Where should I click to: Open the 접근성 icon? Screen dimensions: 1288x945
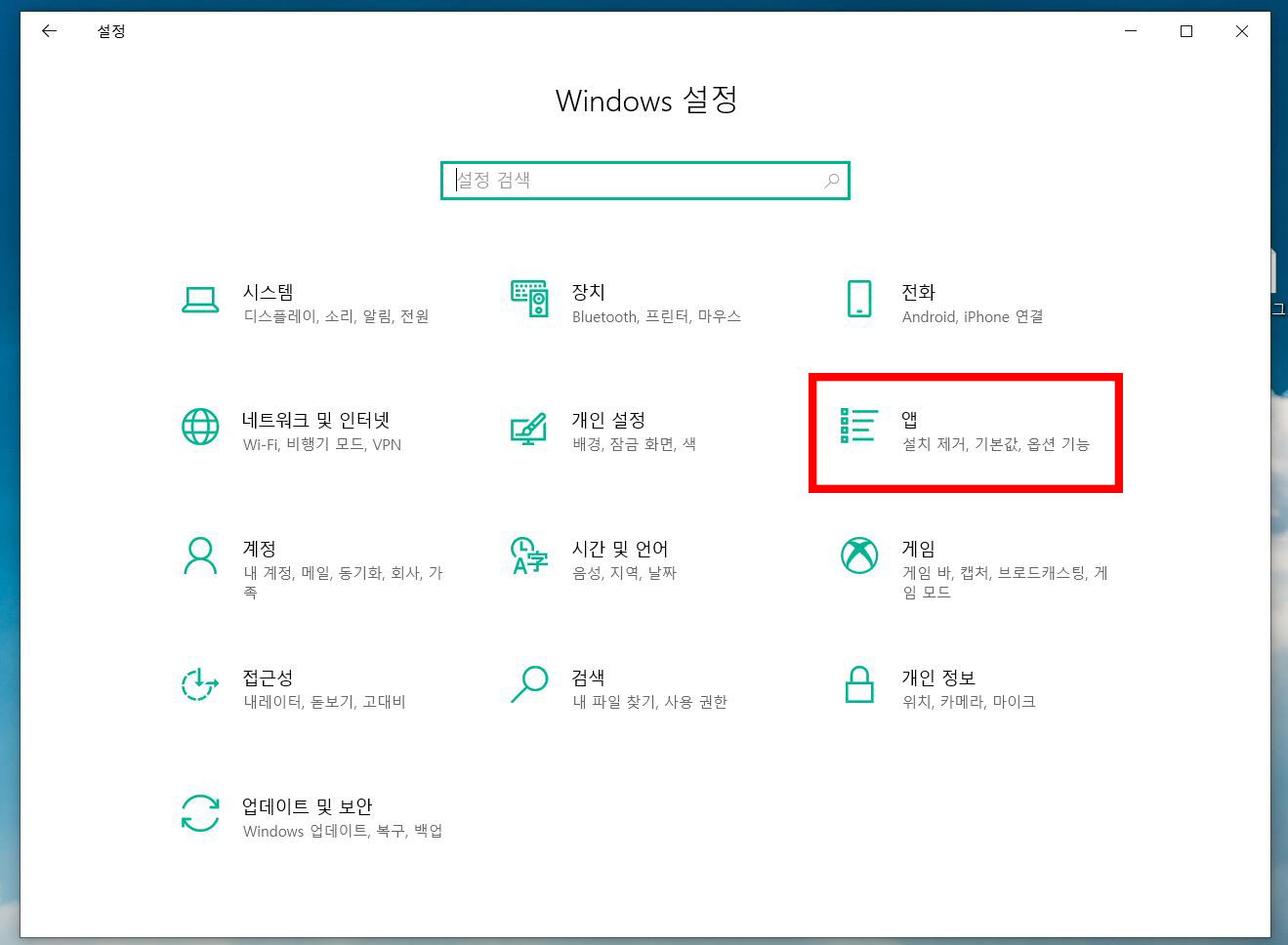point(200,684)
